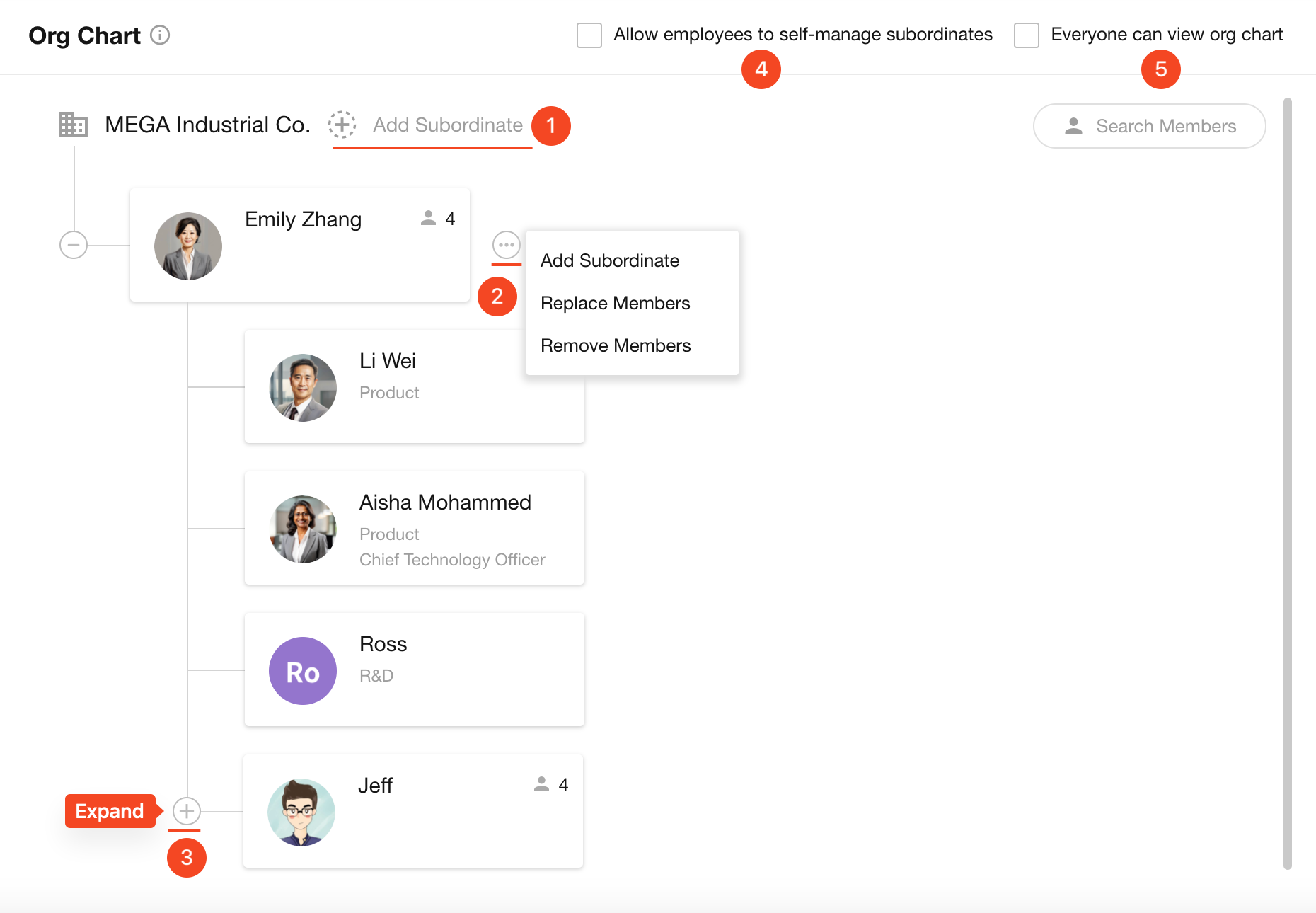Choose Remove Members in the popup menu
This screenshot has height=913, width=1316.
[616, 345]
